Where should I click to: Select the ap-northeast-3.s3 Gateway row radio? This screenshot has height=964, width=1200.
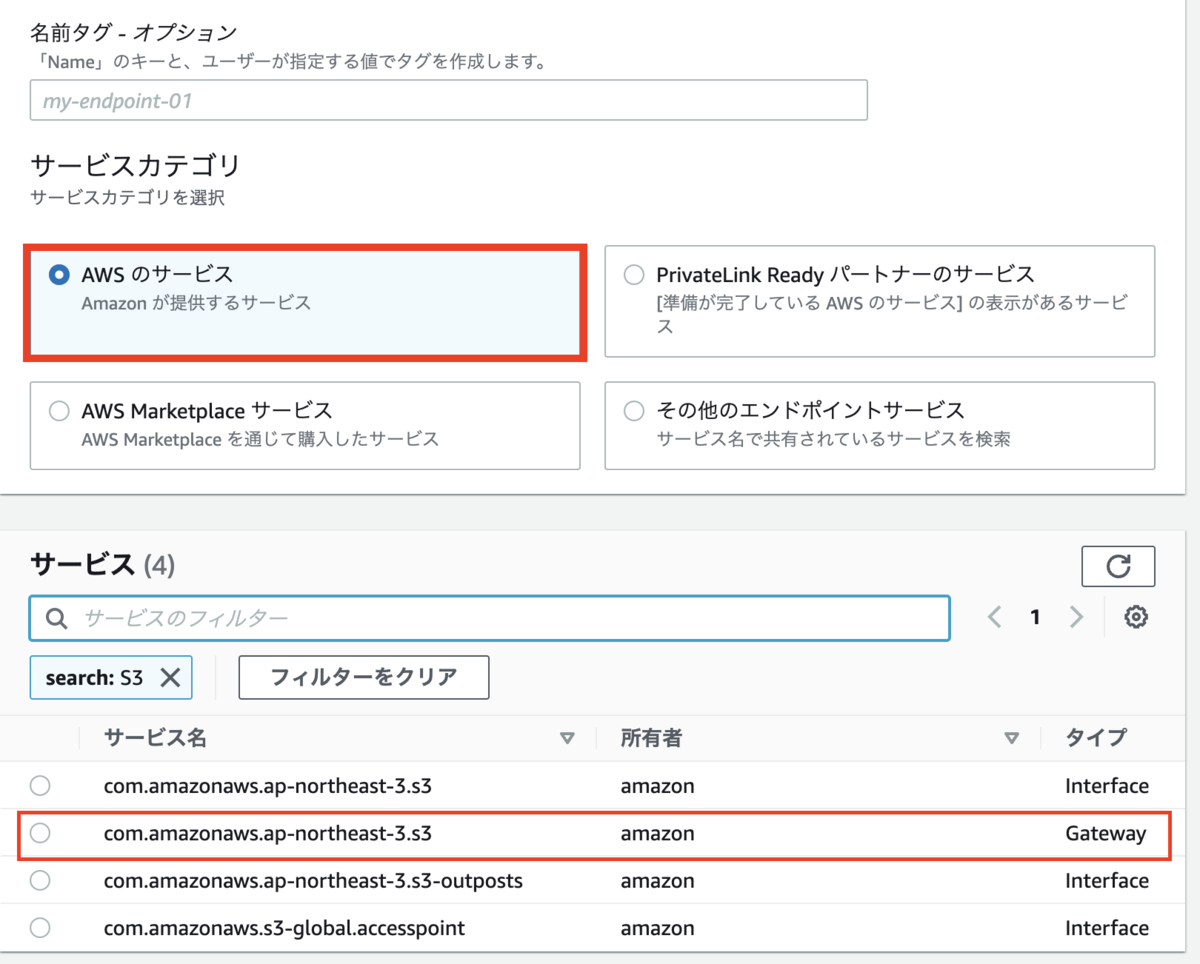[40, 833]
